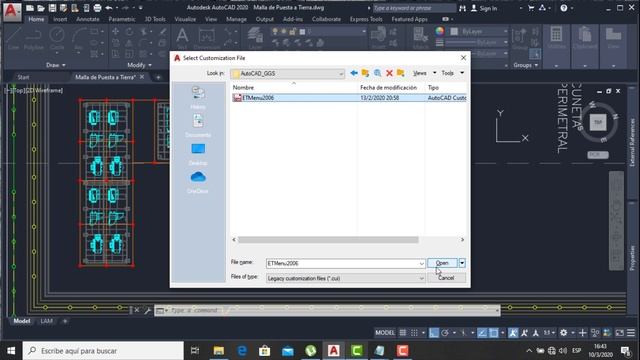
Task: Click Plot printer icon in quick access
Action: pos(97,8)
